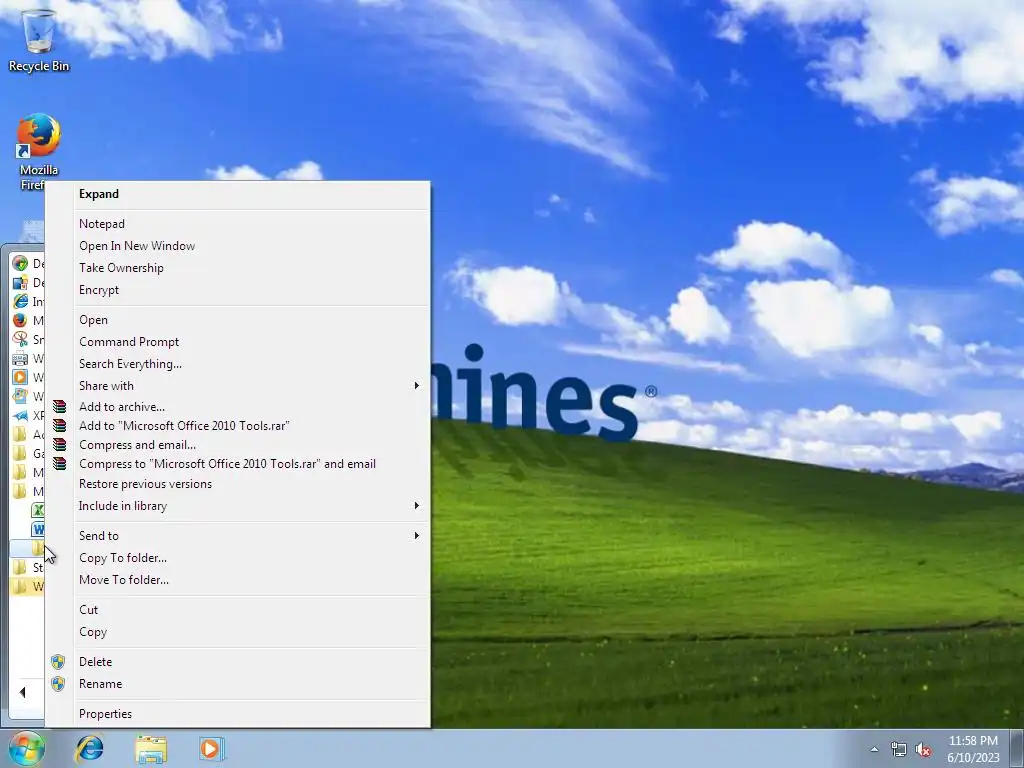Viewport: 1024px width, 768px height.
Task: Launch Internet Explorer from the taskbar
Action: click(89, 748)
